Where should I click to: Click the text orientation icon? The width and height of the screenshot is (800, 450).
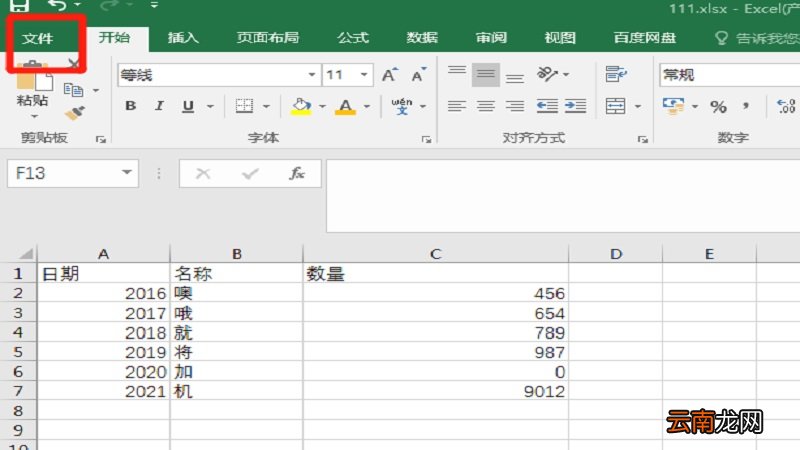point(547,74)
